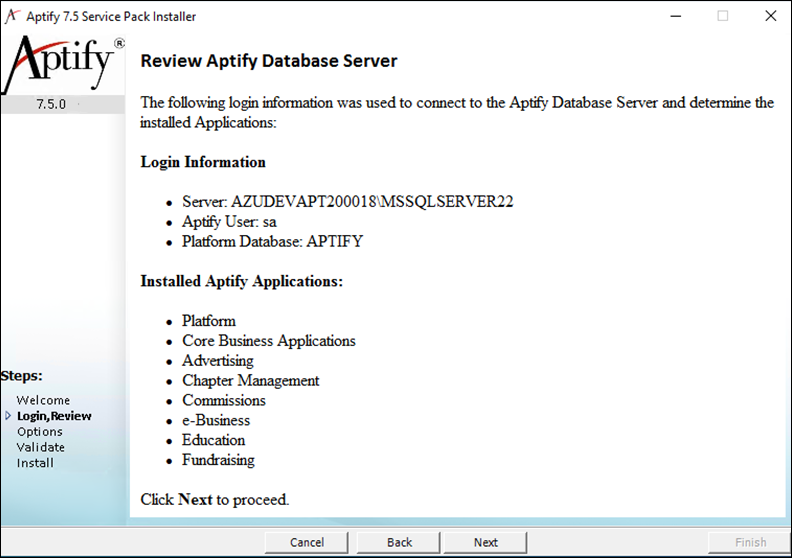Click the Review Aptify Database Server heading
The width and height of the screenshot is (792, 558).
click(269, 61)
